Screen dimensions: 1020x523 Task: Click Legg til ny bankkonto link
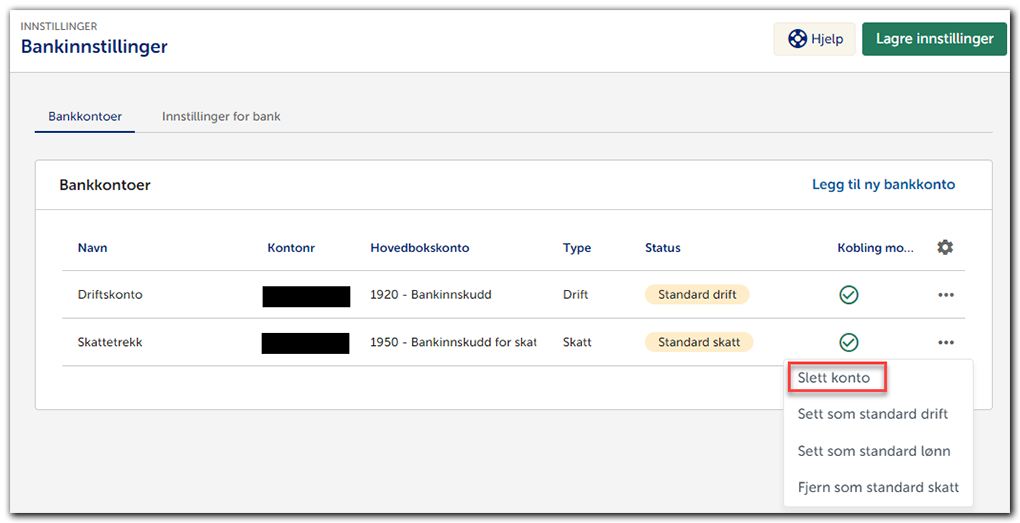point(883,184)
